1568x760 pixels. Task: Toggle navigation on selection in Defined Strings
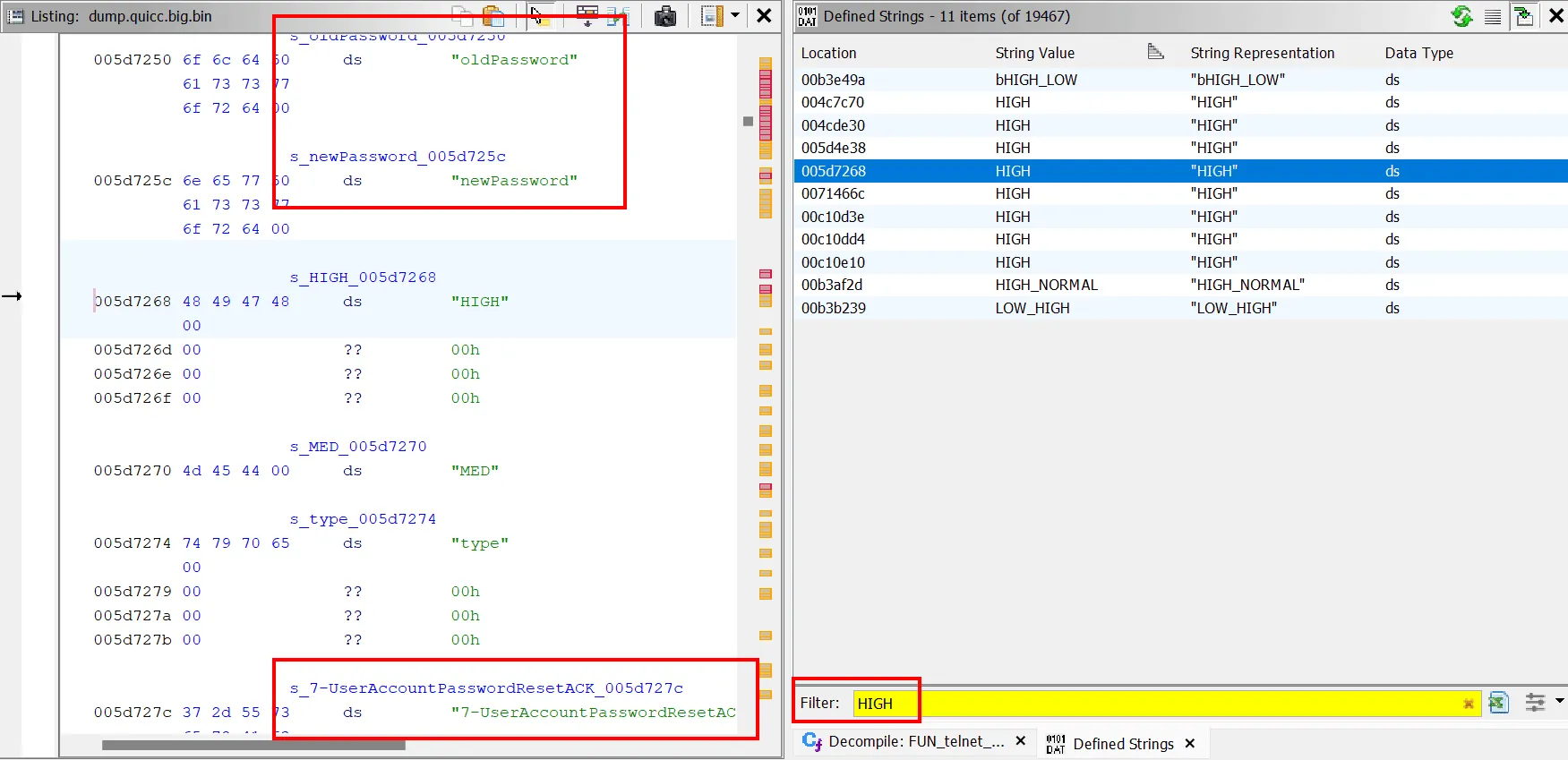pos(1523,16)
